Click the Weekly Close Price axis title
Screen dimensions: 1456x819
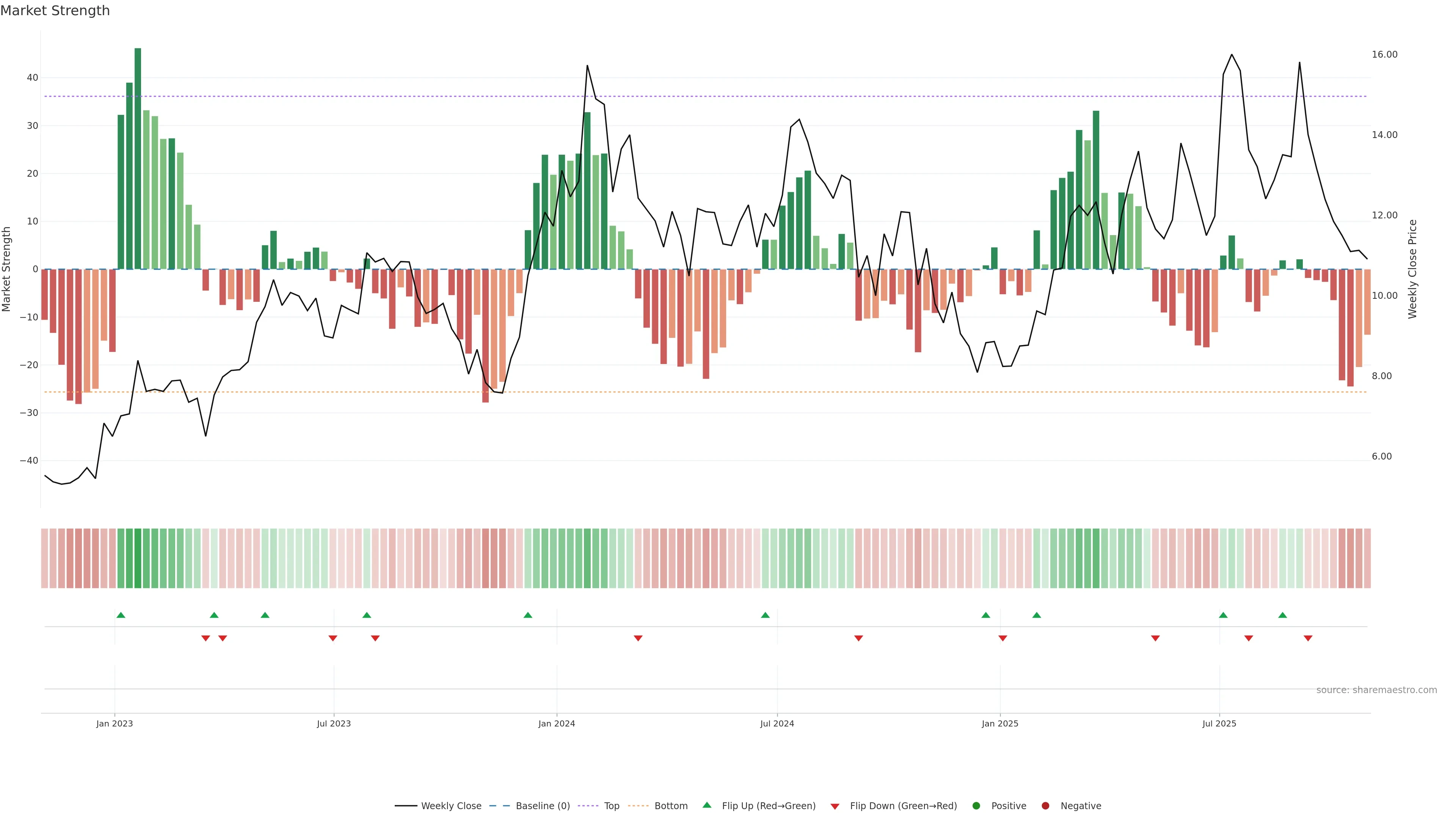click(x=1412, y=269)
